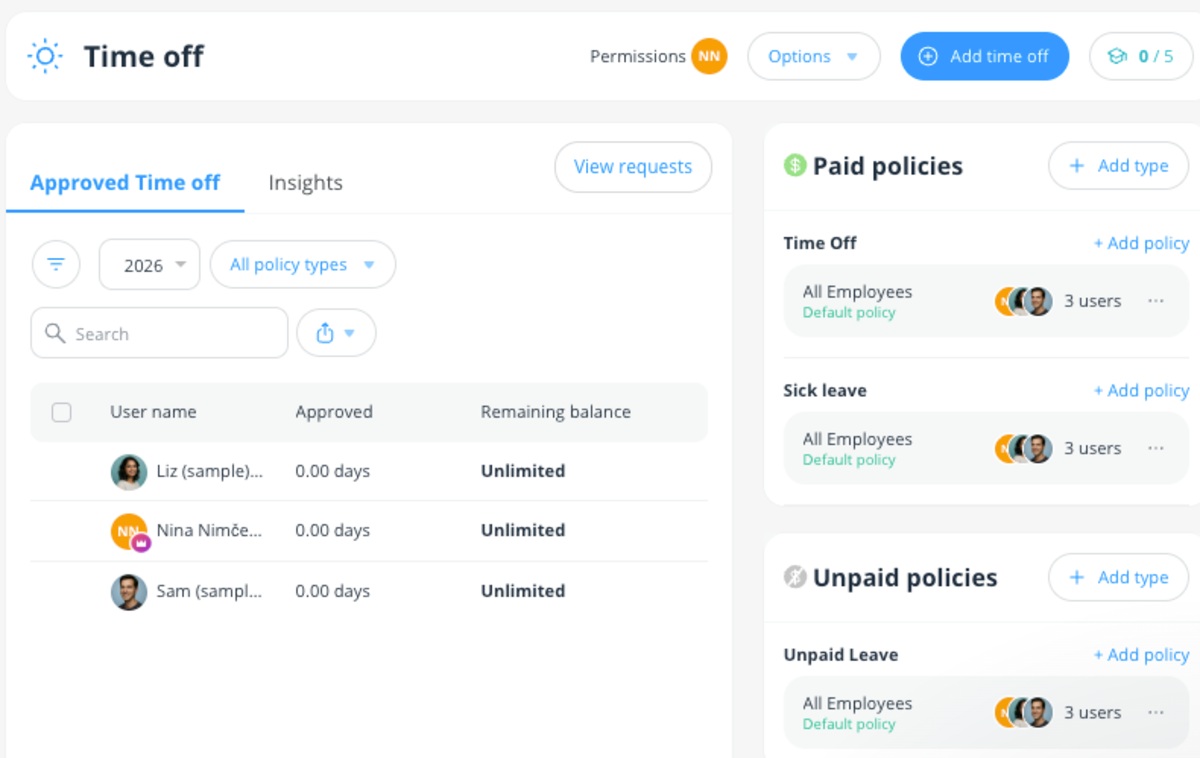
Task: Click Sam (sample) user name
Action: click(210, 591)
